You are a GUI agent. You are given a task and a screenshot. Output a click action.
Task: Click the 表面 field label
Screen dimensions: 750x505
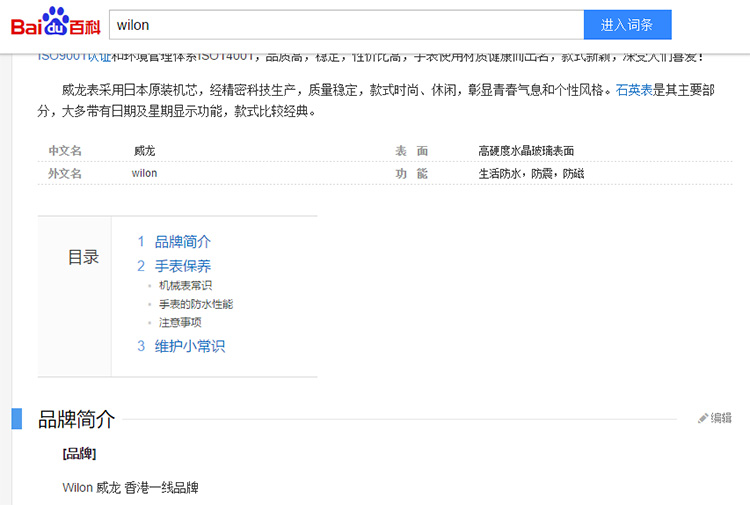click(411, 151)
